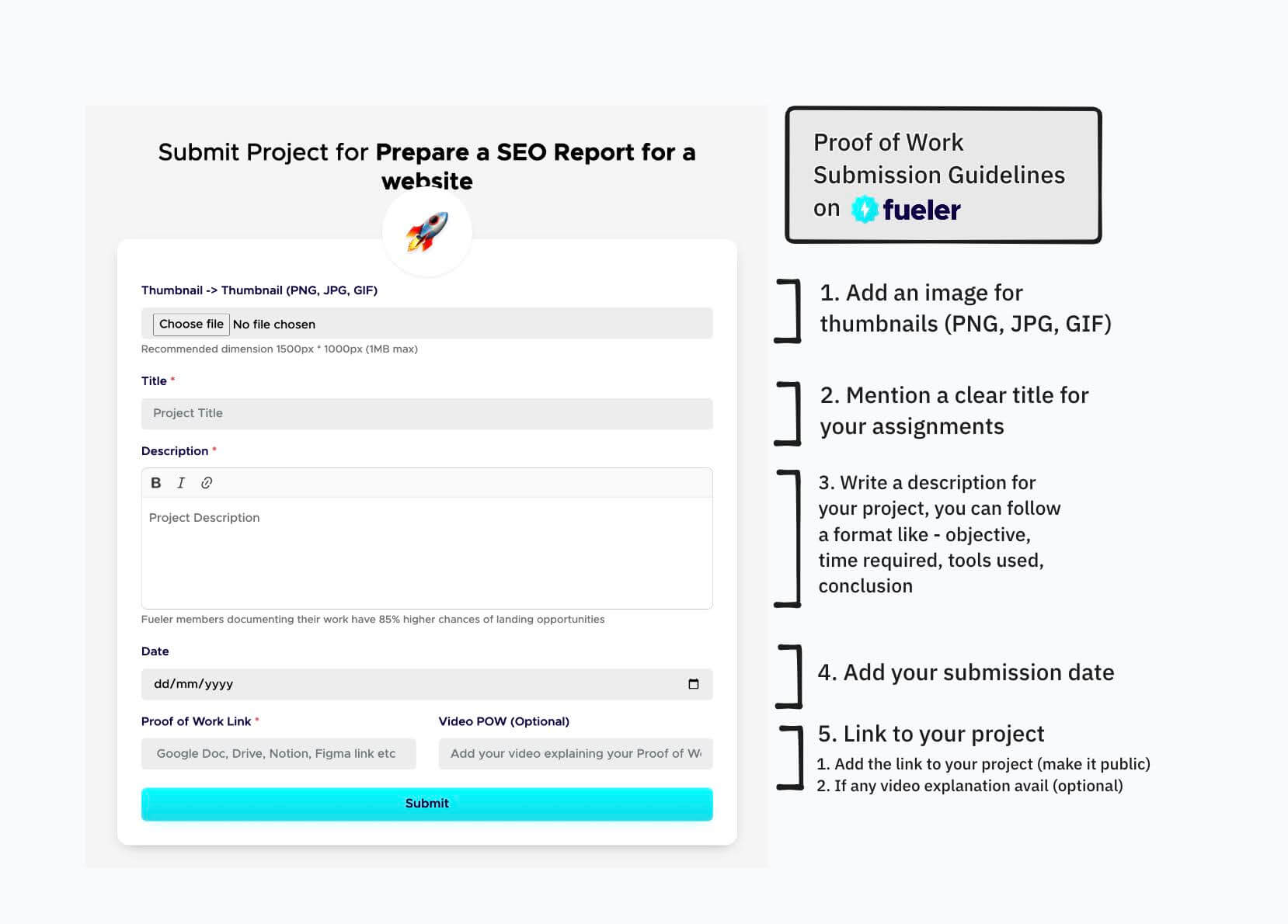Click the Description field label
This screenshot has height=924, width=1288.
pos(175,451)
